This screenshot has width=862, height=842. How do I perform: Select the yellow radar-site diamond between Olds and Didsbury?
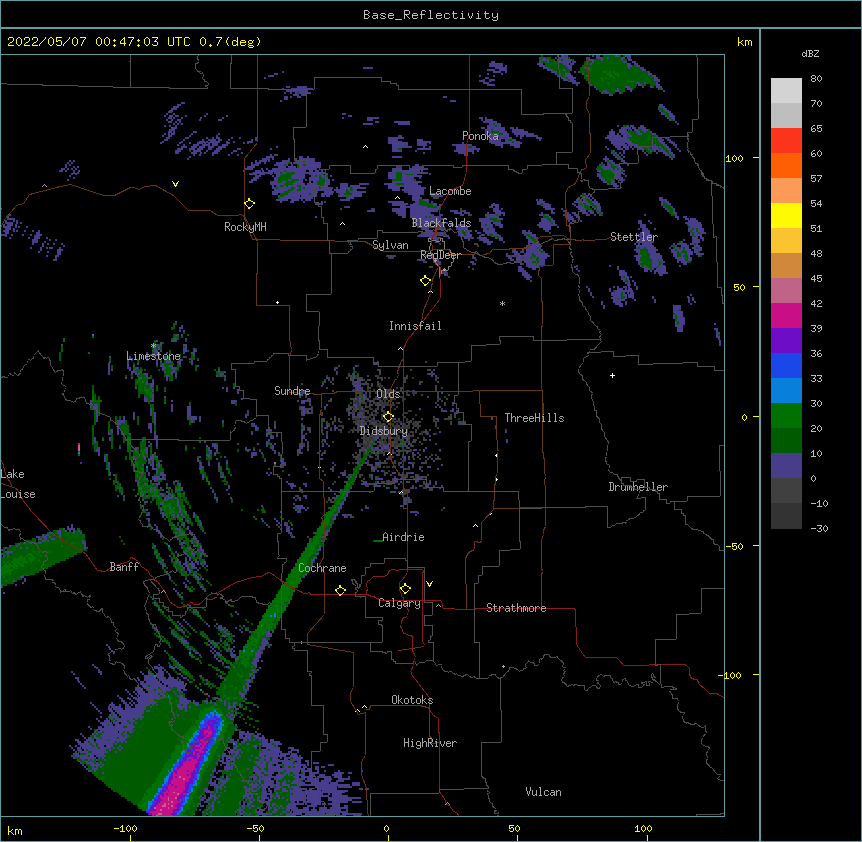click(x=388, y=417)
